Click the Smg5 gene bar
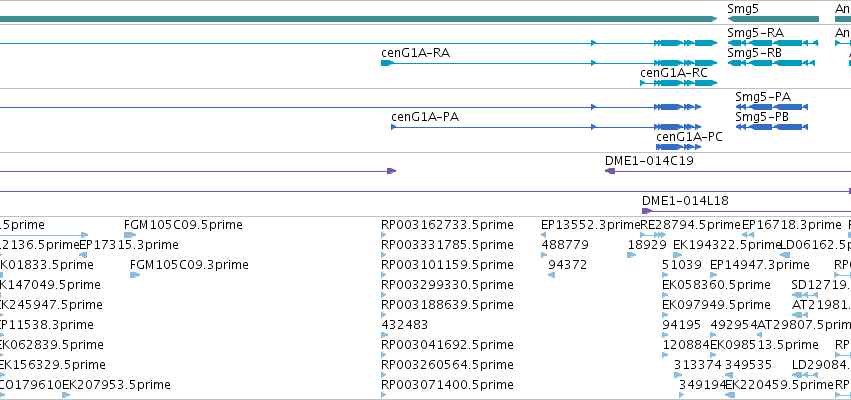Image resolution: width=851 pixels, height=400 pixels. 773,19
